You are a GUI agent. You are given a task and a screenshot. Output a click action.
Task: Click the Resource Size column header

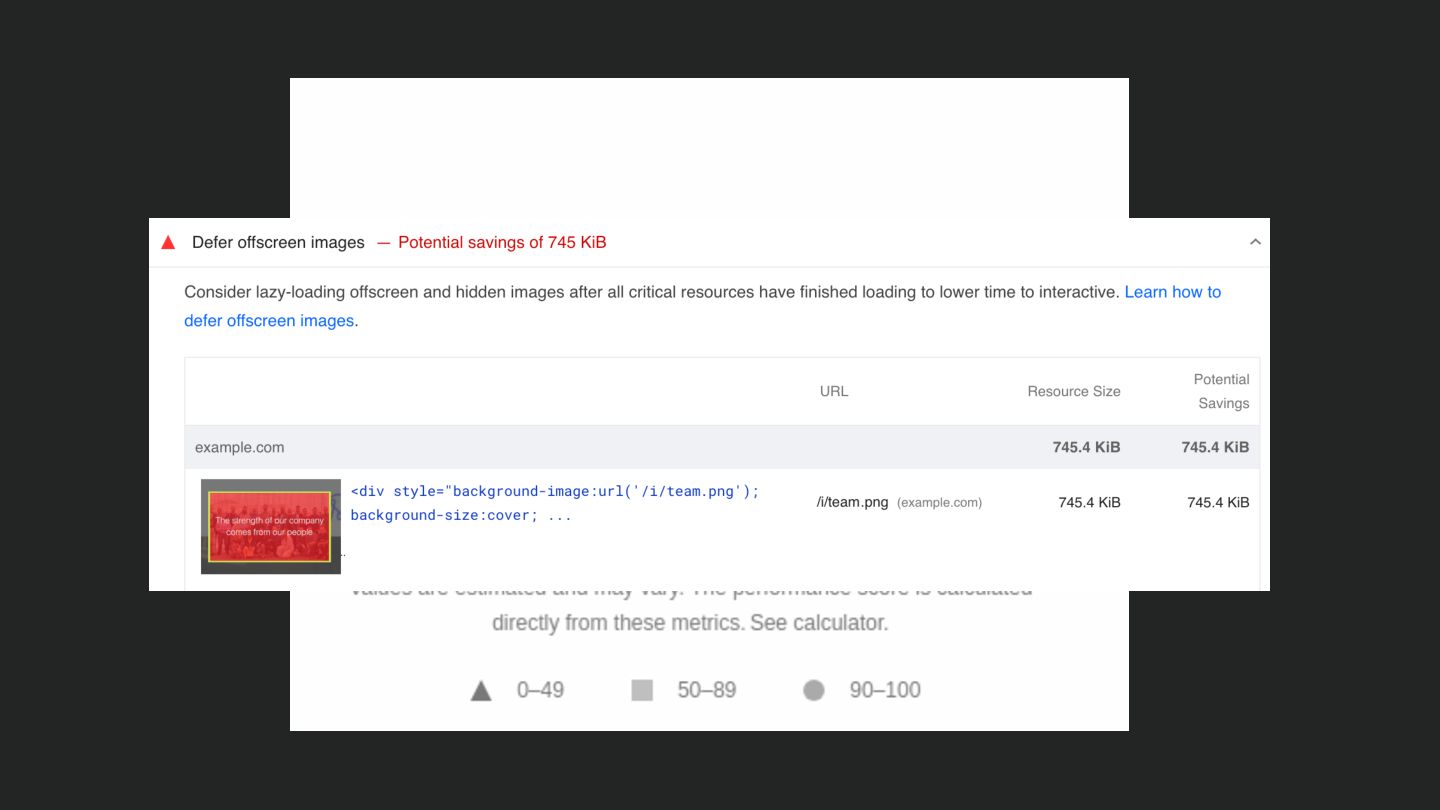point(1073,391)
